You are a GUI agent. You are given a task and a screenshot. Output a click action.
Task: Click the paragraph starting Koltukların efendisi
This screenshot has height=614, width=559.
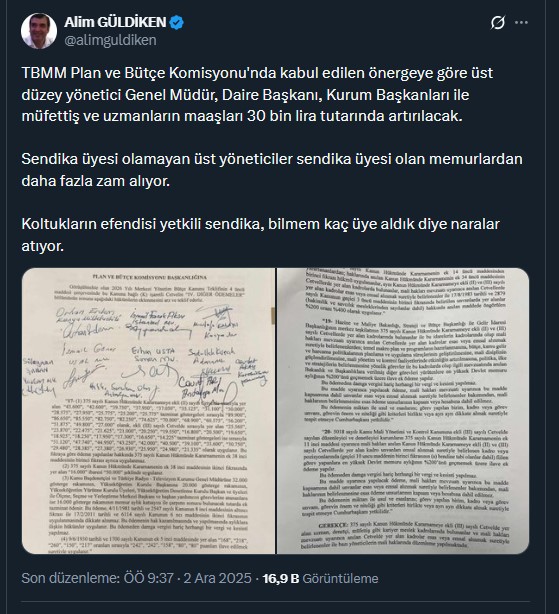[x=261, y=235]
